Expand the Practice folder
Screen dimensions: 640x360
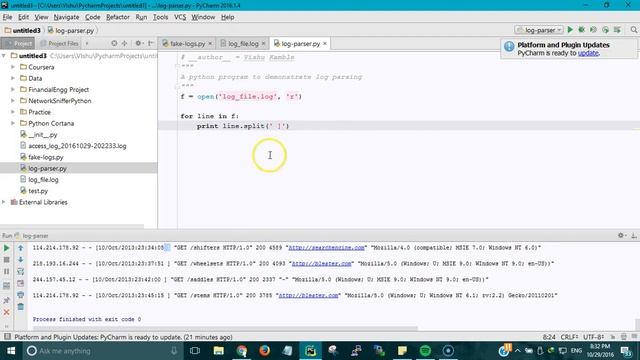pyautogui.click(x=13, y=112)
